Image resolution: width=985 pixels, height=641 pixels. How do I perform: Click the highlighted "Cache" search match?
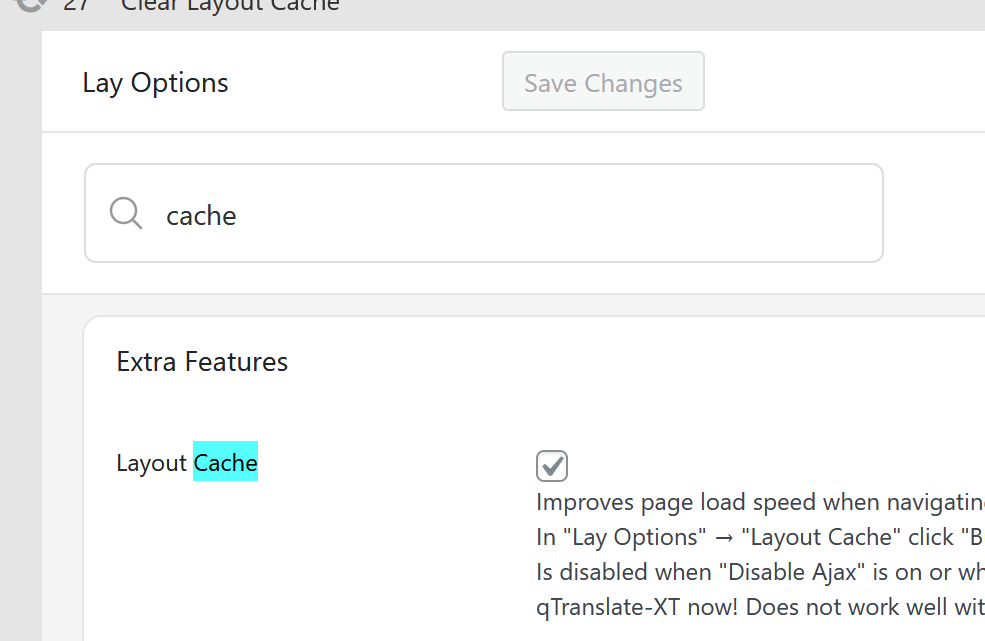(225, 462)
